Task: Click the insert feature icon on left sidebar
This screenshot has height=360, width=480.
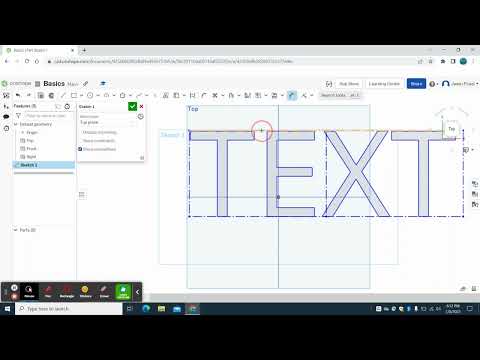Action: (x=6, y=106)
